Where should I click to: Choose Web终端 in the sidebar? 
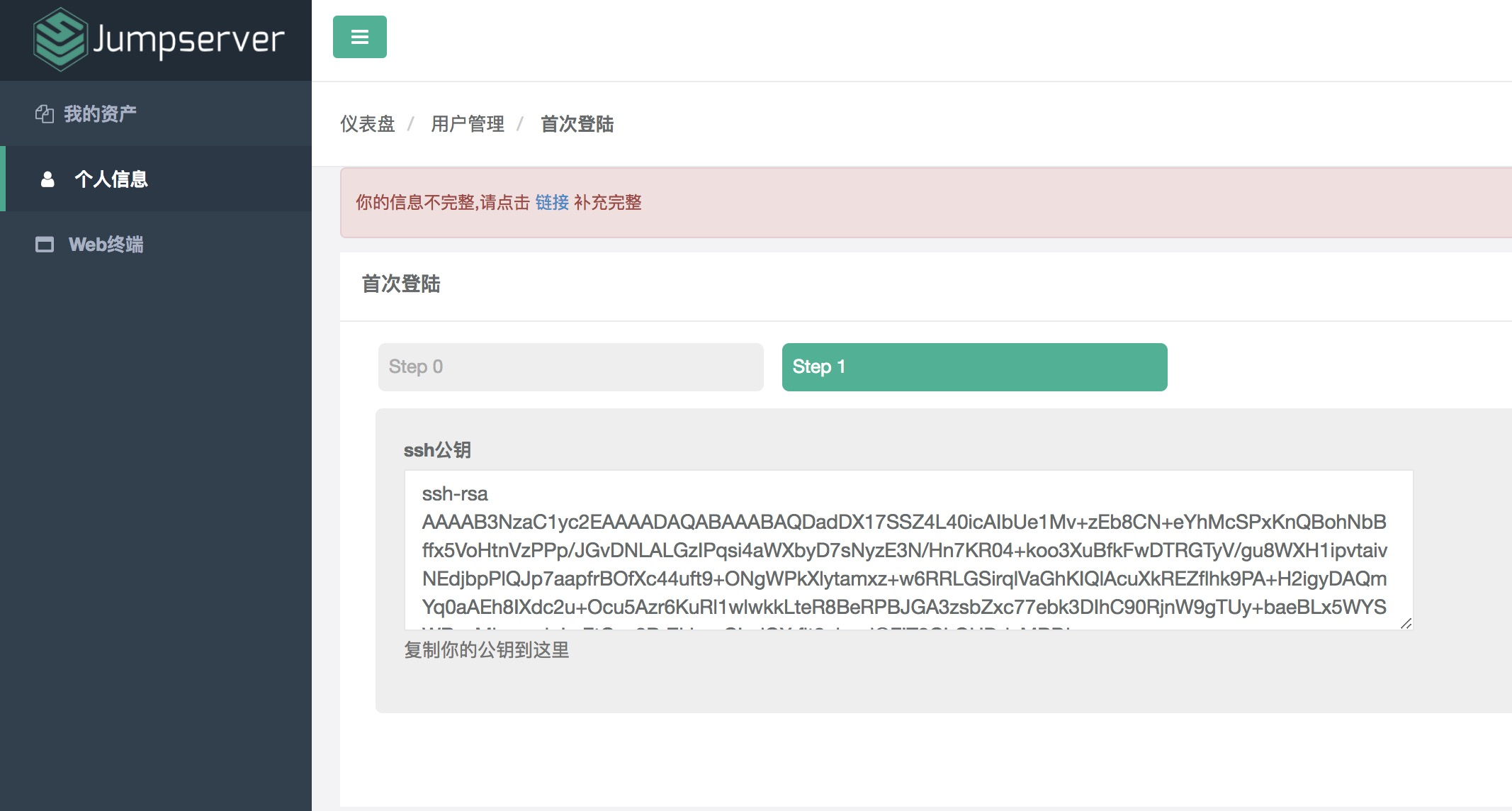pos(106,245)
